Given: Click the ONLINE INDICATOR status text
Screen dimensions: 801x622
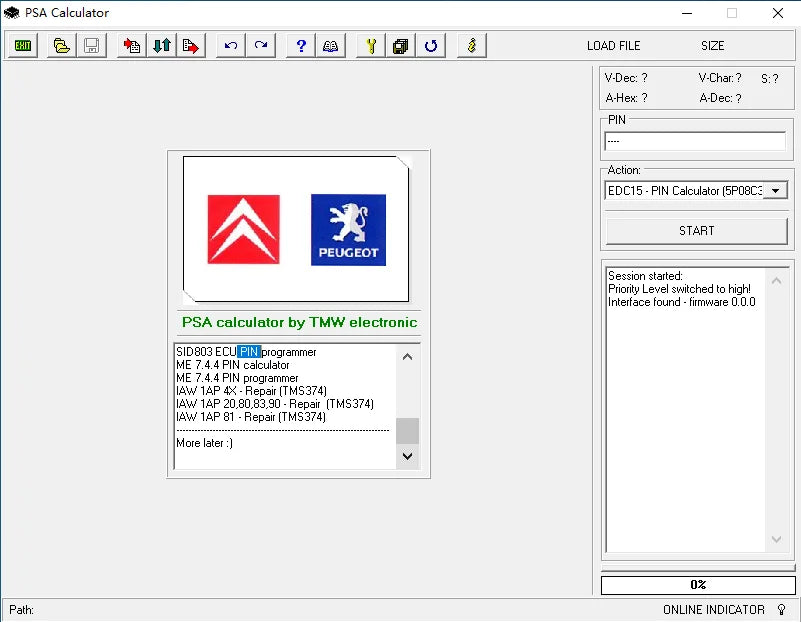Looking at the screenshot, I should coord(714,610).
